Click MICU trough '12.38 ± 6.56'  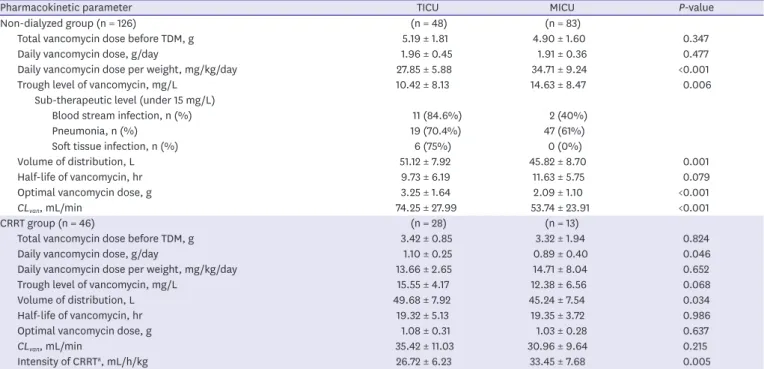point(559,285)
